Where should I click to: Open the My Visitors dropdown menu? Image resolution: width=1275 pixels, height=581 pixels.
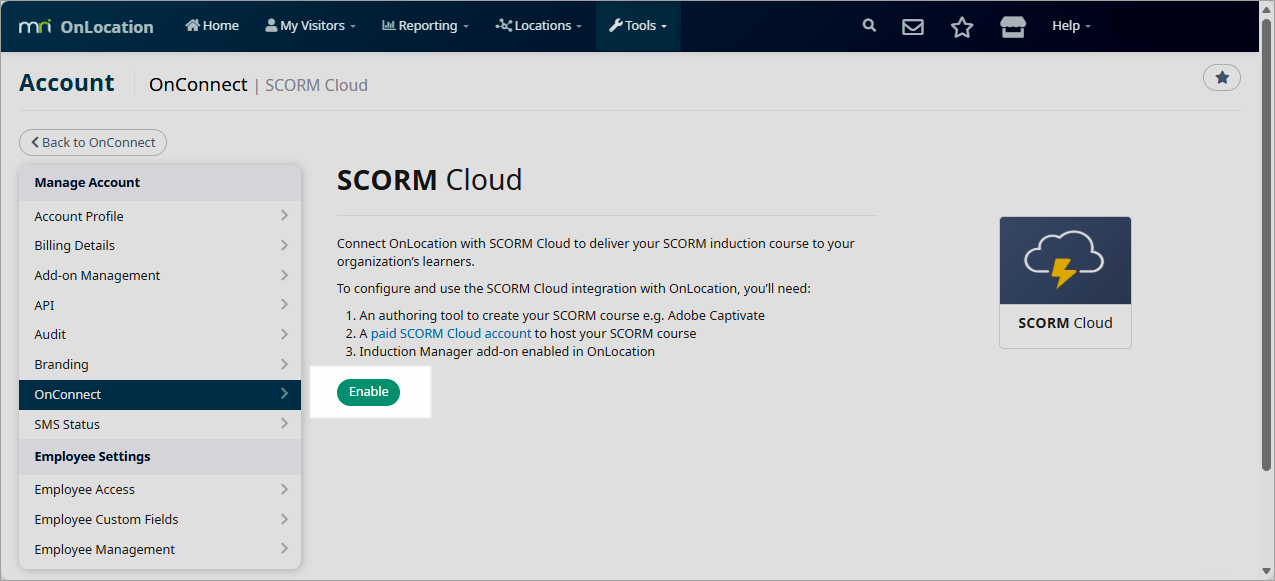click(310, 26)
